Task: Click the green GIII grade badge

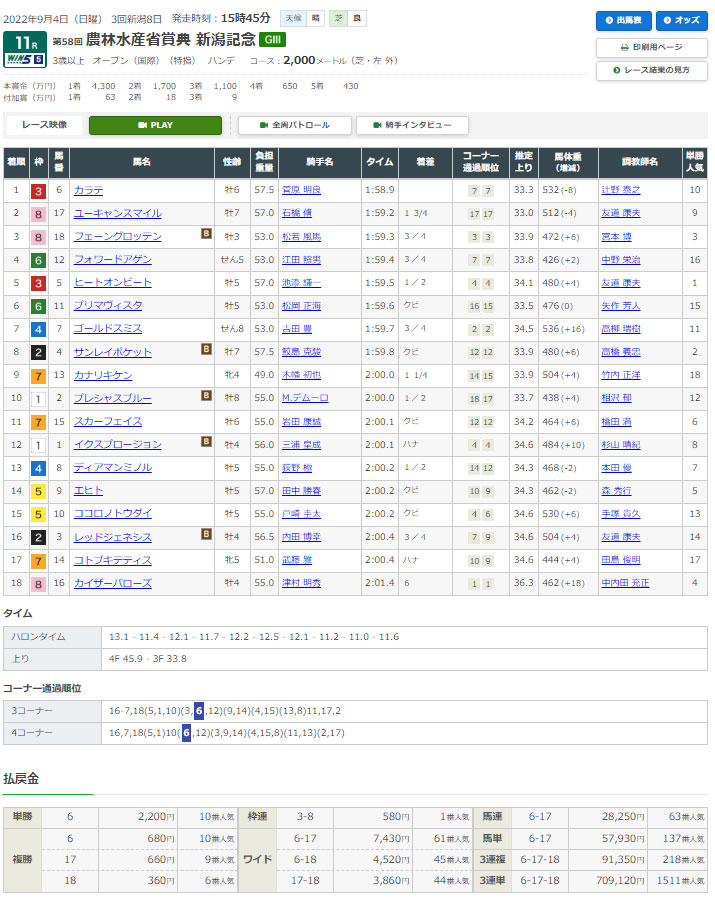Action: [271, 40]
